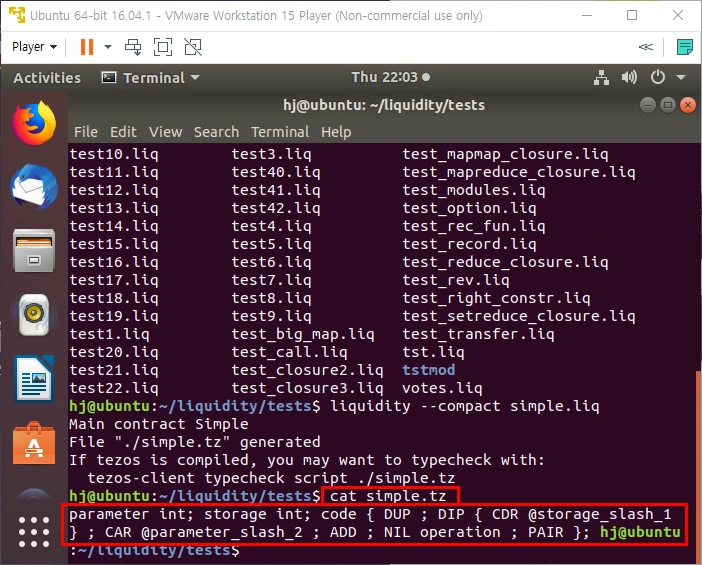Toggle Unity mode icon in VMware toolbar

coord(193,47)
